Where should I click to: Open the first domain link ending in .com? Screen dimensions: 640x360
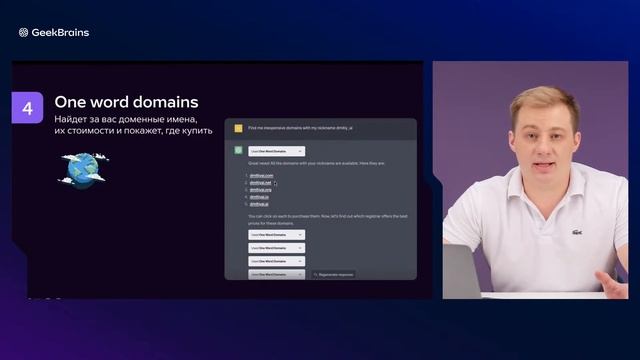tap(261, 176)
